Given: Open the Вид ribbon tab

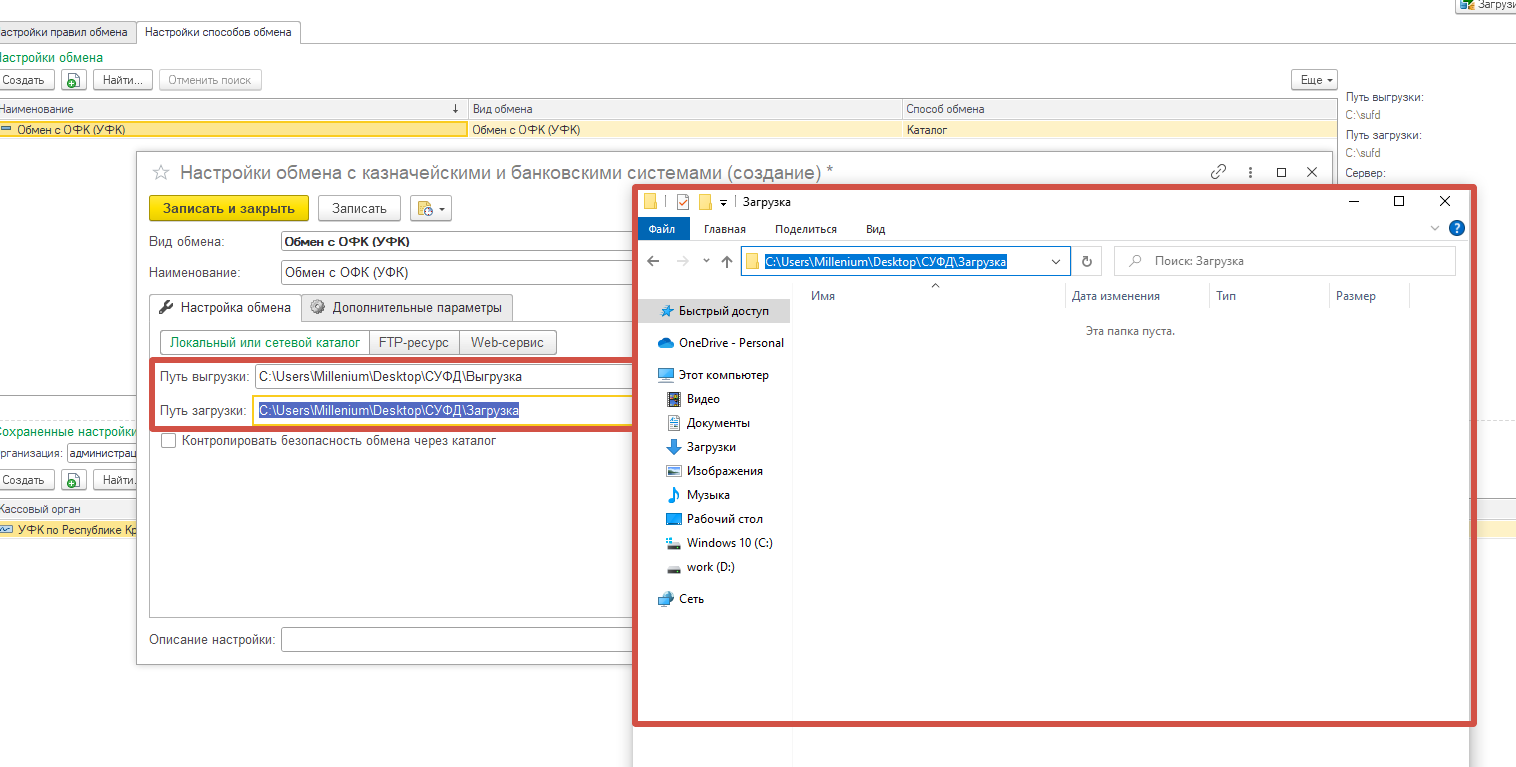Looking at the screenshot, I should [875, 229].
